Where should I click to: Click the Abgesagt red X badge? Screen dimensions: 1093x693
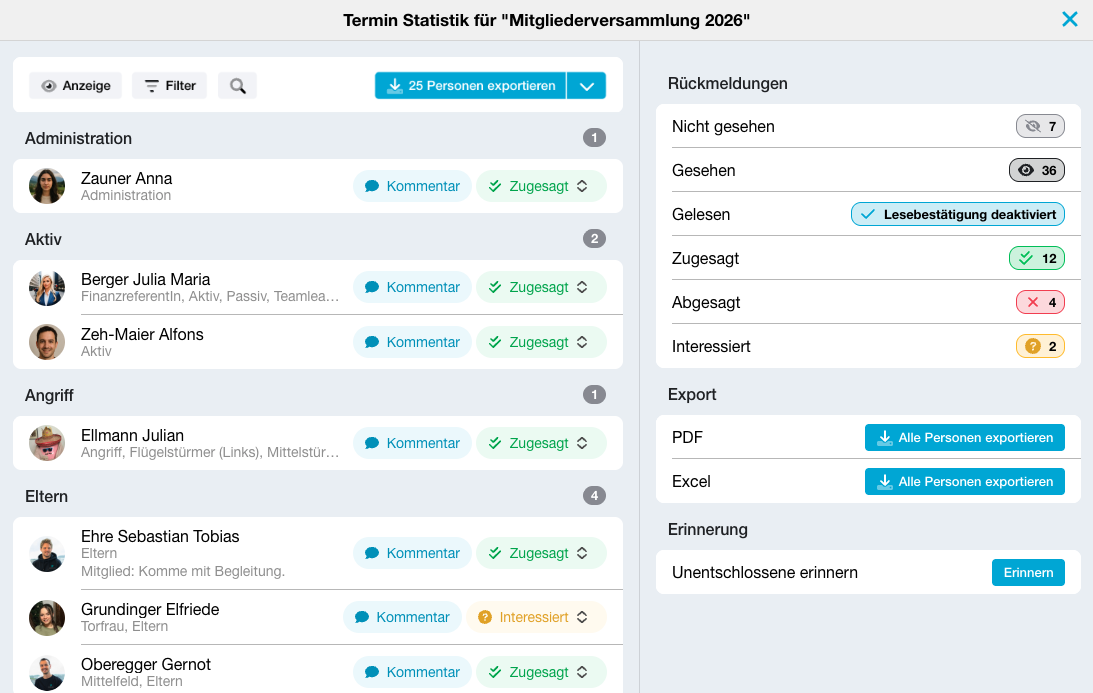[1040, 303]
